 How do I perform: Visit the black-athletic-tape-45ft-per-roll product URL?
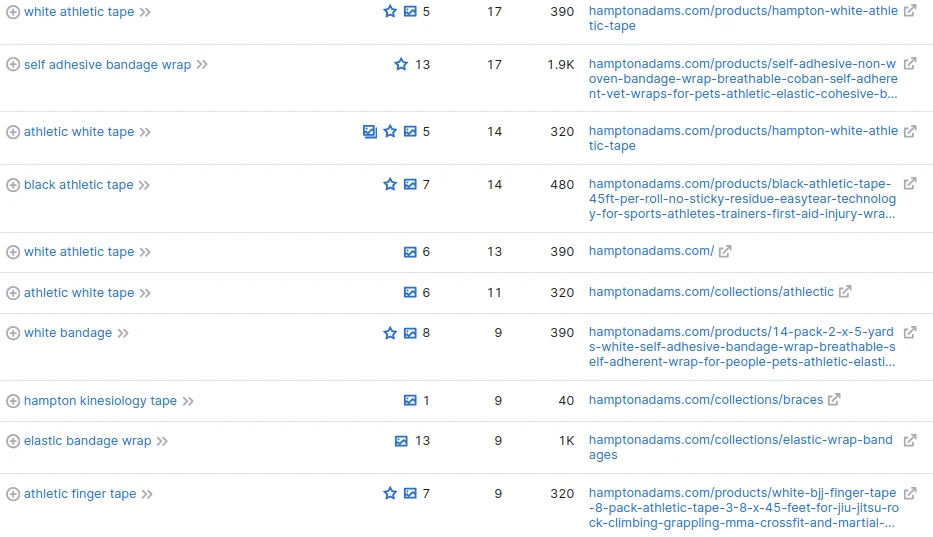tap(742, 199)
